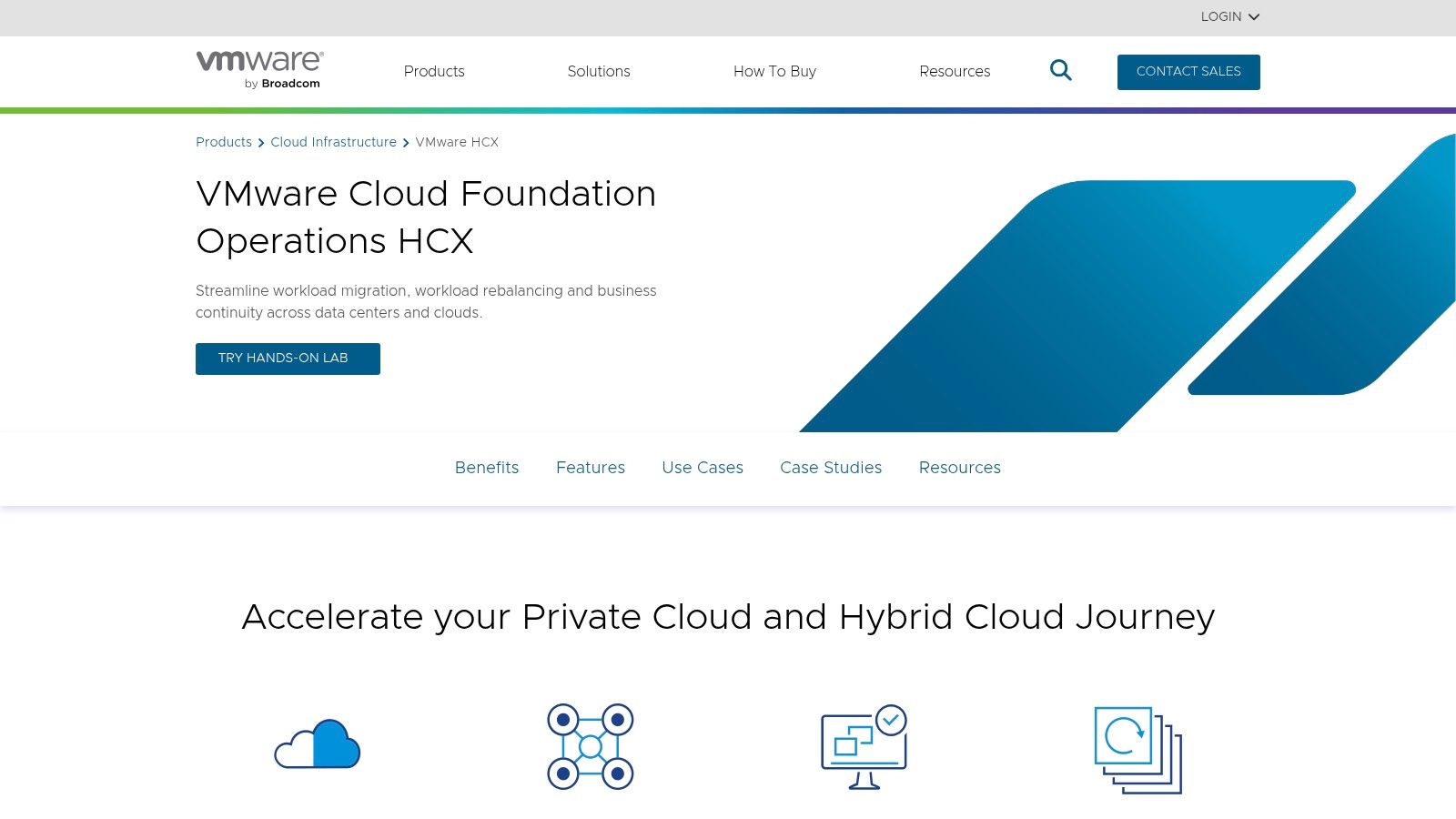Click the connected nodes network icon

[x=591, y=746]
